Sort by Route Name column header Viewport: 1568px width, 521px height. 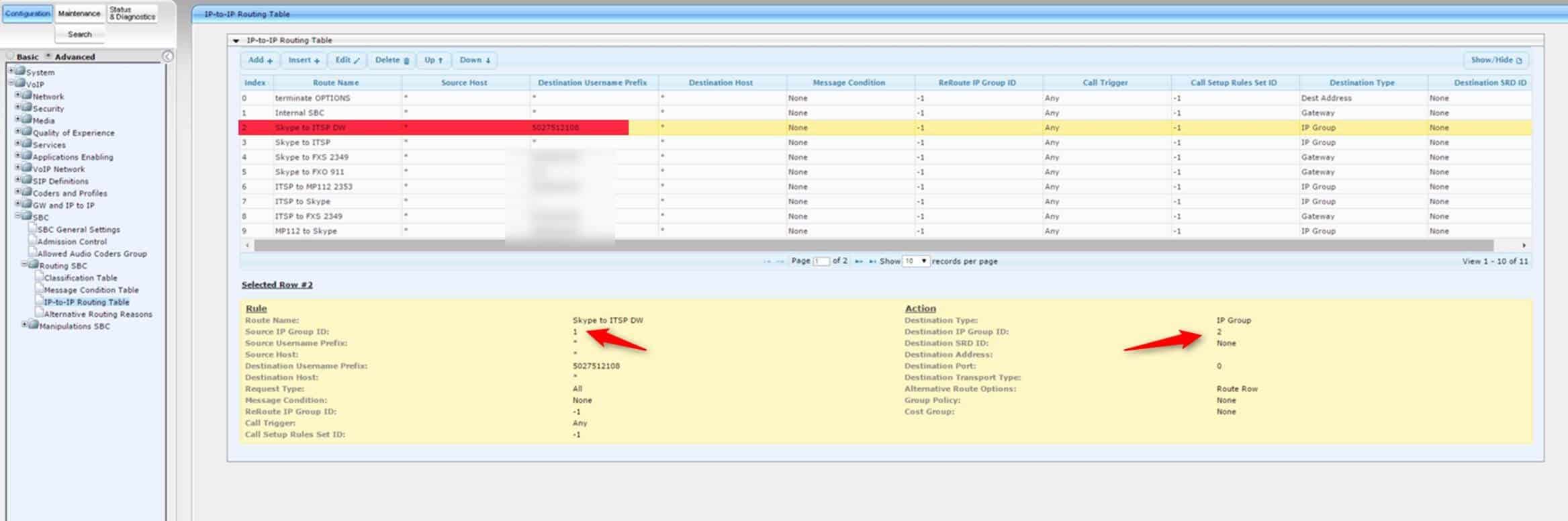pos(336,83)
